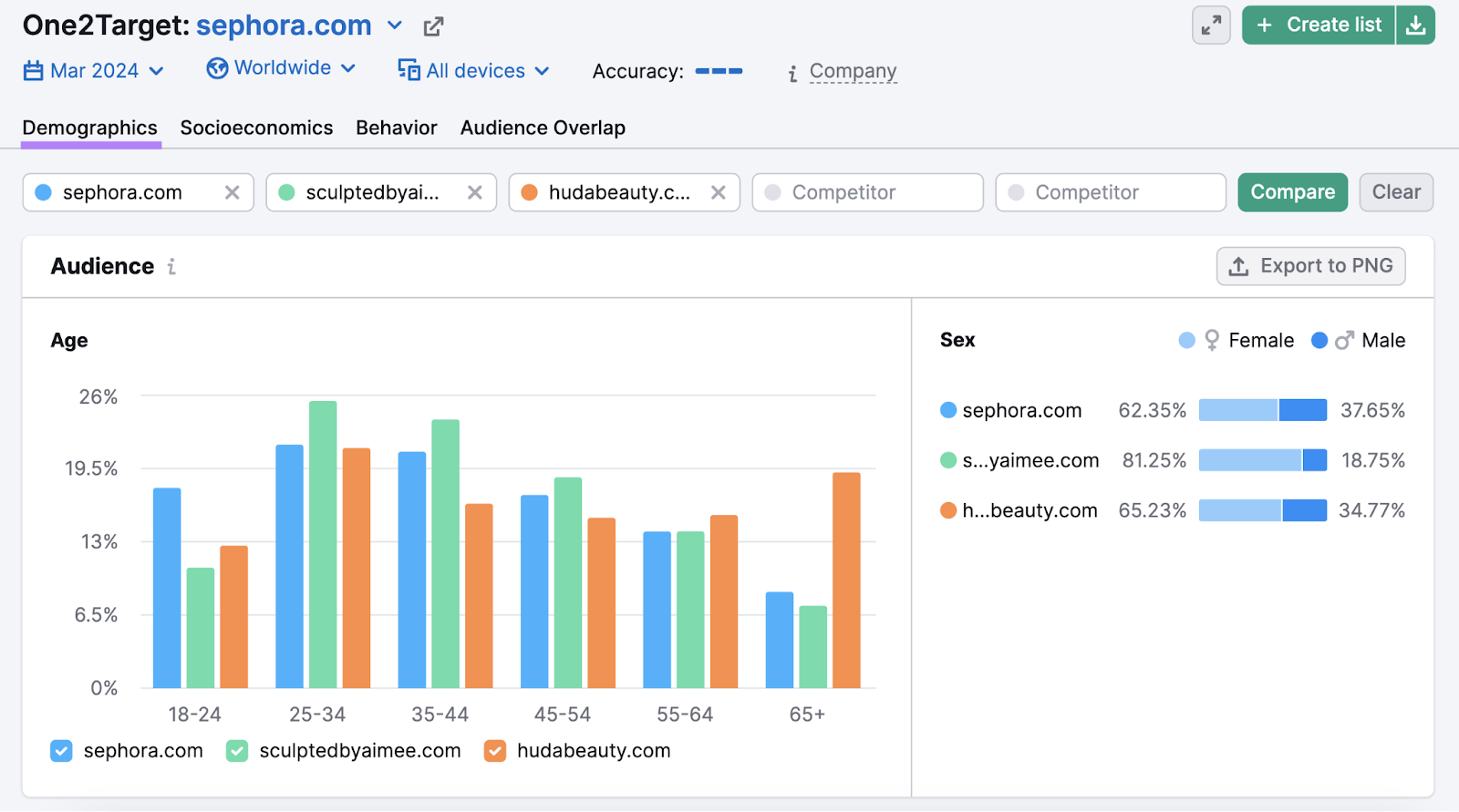The width and height of the screenshot is (1459, 812).
Task: Switch to the Socioeconomics tab
Action: [x=256, y=128]
